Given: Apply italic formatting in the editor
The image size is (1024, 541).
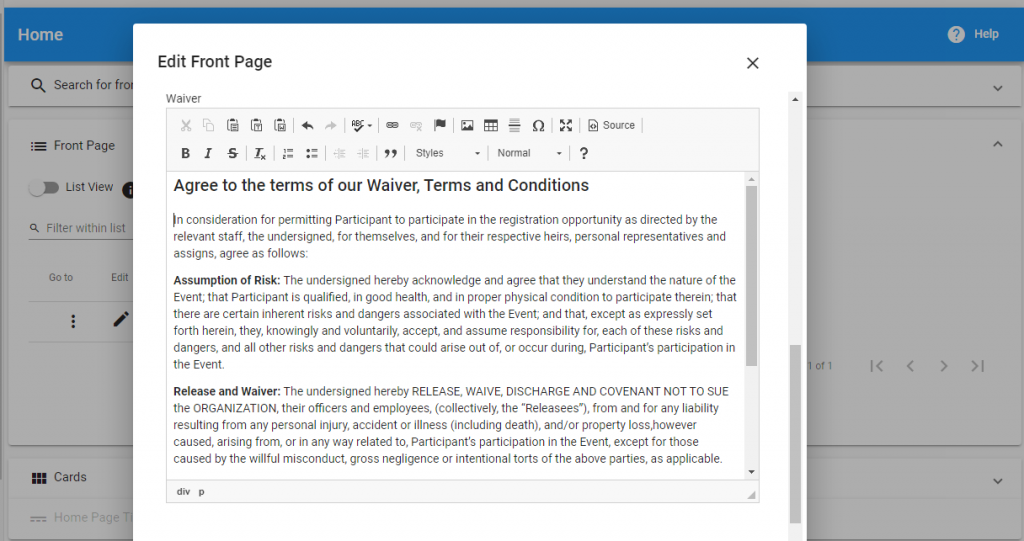Looking at the screenshot, I should [208, 153].
